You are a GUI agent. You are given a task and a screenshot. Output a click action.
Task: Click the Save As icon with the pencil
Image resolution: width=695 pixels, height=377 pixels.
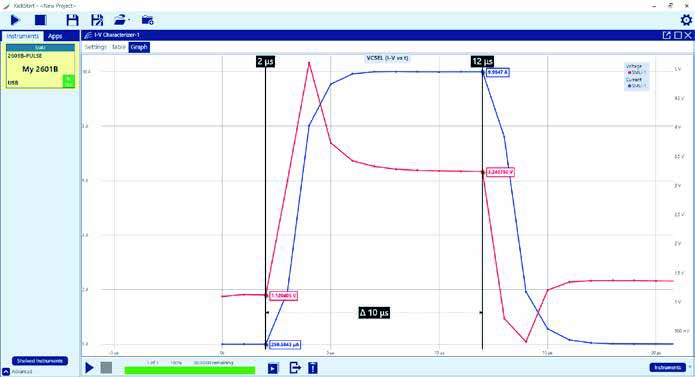pyautogui.click(x=97, y=20)
